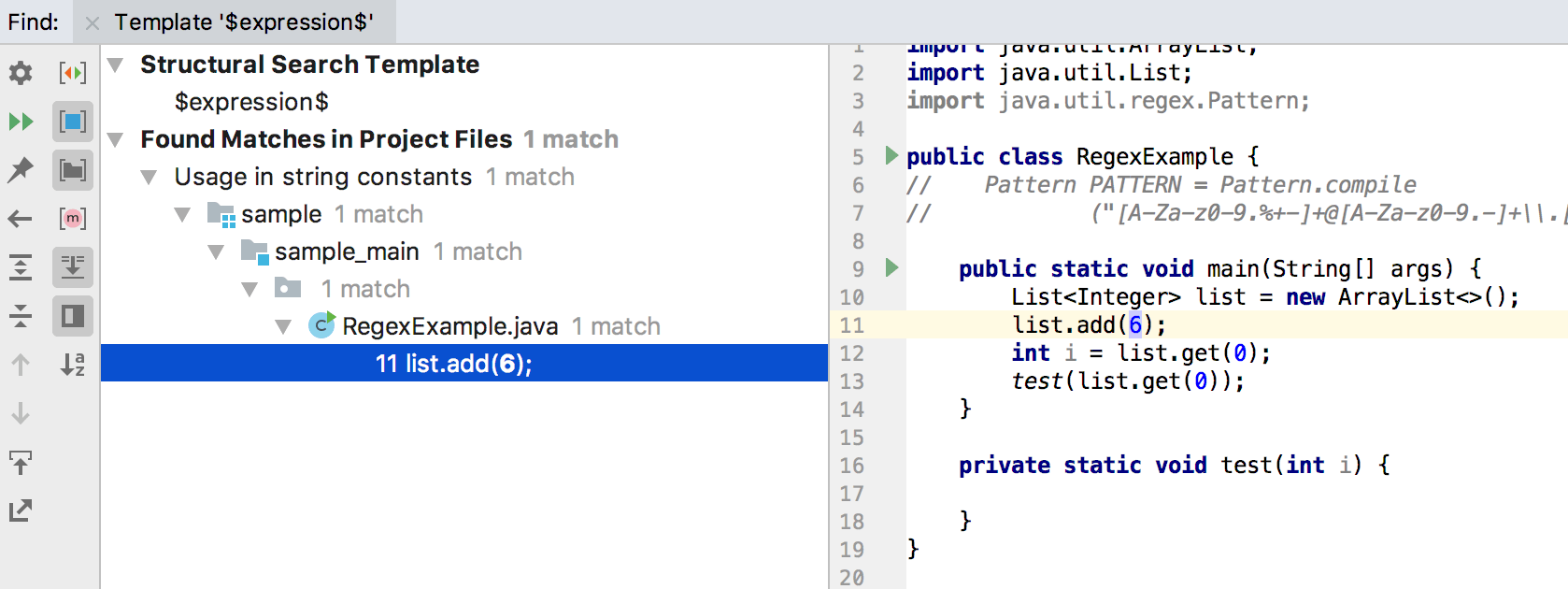
Task: Collapse Found Matches in Project Files
Action: pos(116,139)
